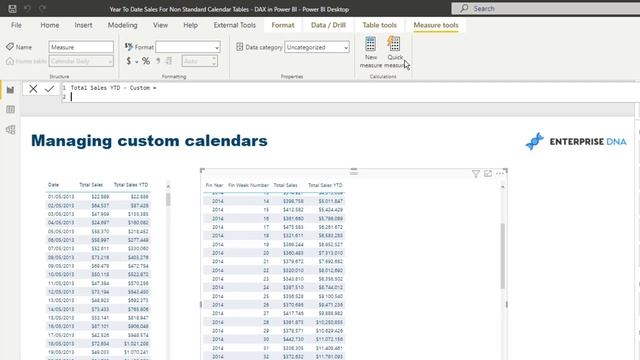Switch to the Modeling tab
640x360 pixels.
coord(122,25)
